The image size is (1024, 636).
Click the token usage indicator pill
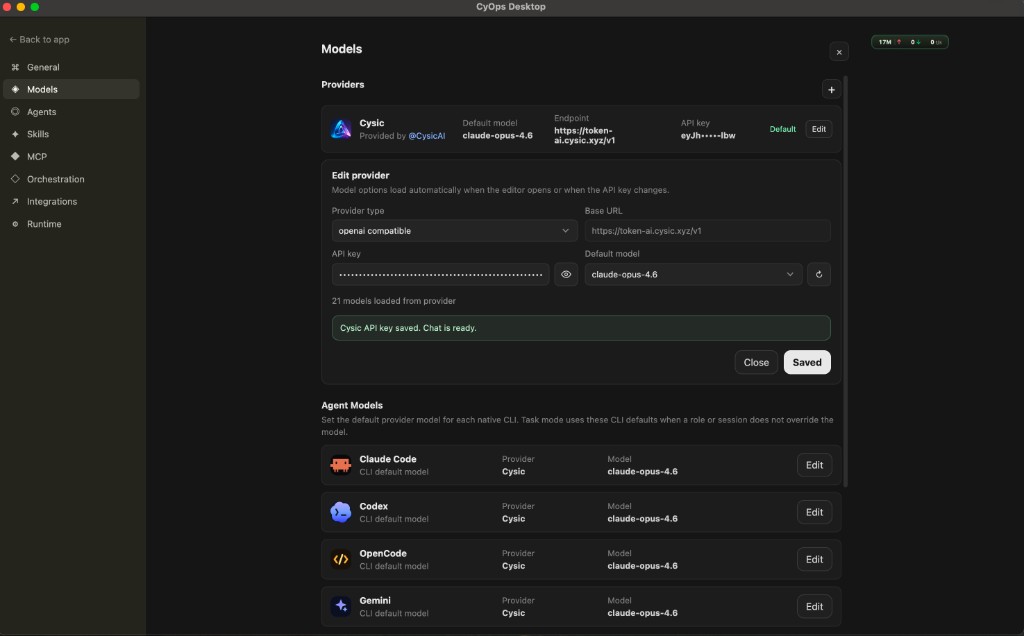(910, 42)
